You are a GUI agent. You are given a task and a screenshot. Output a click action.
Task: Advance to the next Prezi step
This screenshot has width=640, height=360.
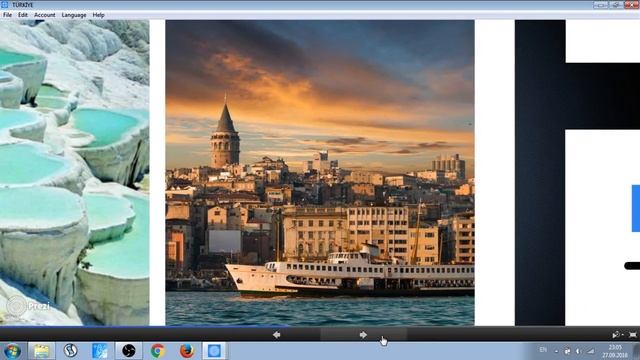pos(363,335)
